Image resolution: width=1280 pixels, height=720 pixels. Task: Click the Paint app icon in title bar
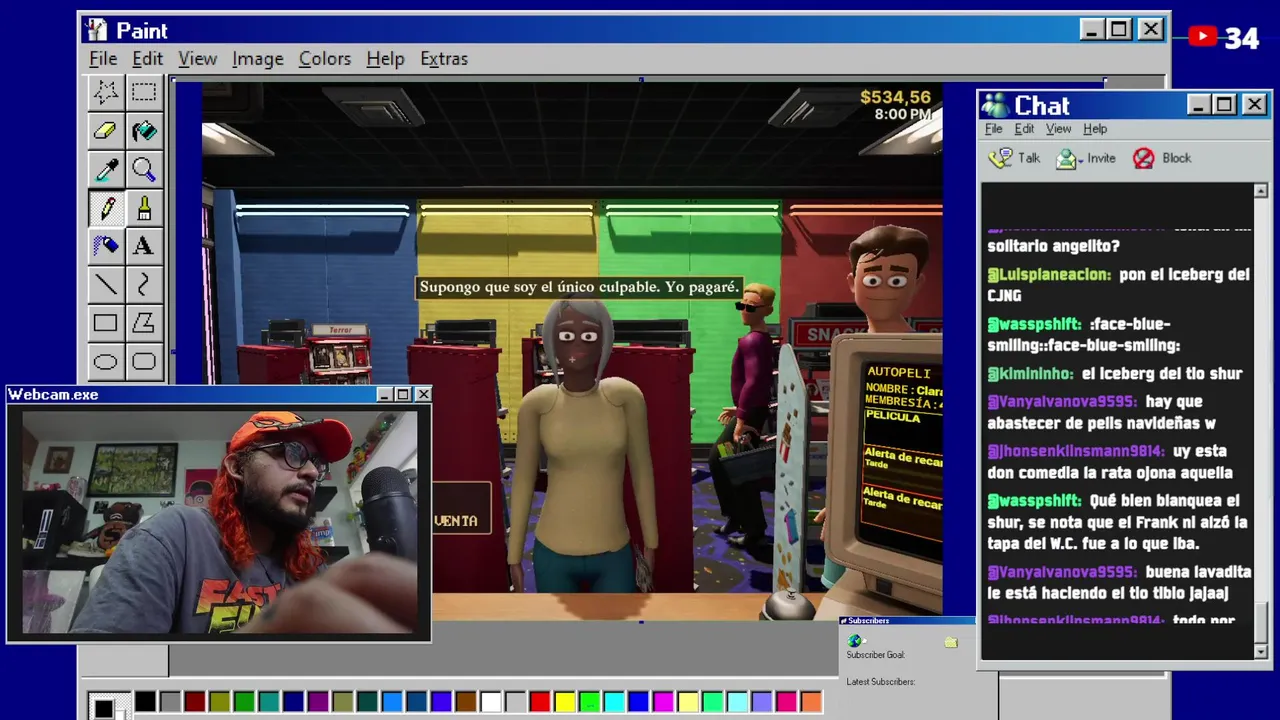(96, 30)
